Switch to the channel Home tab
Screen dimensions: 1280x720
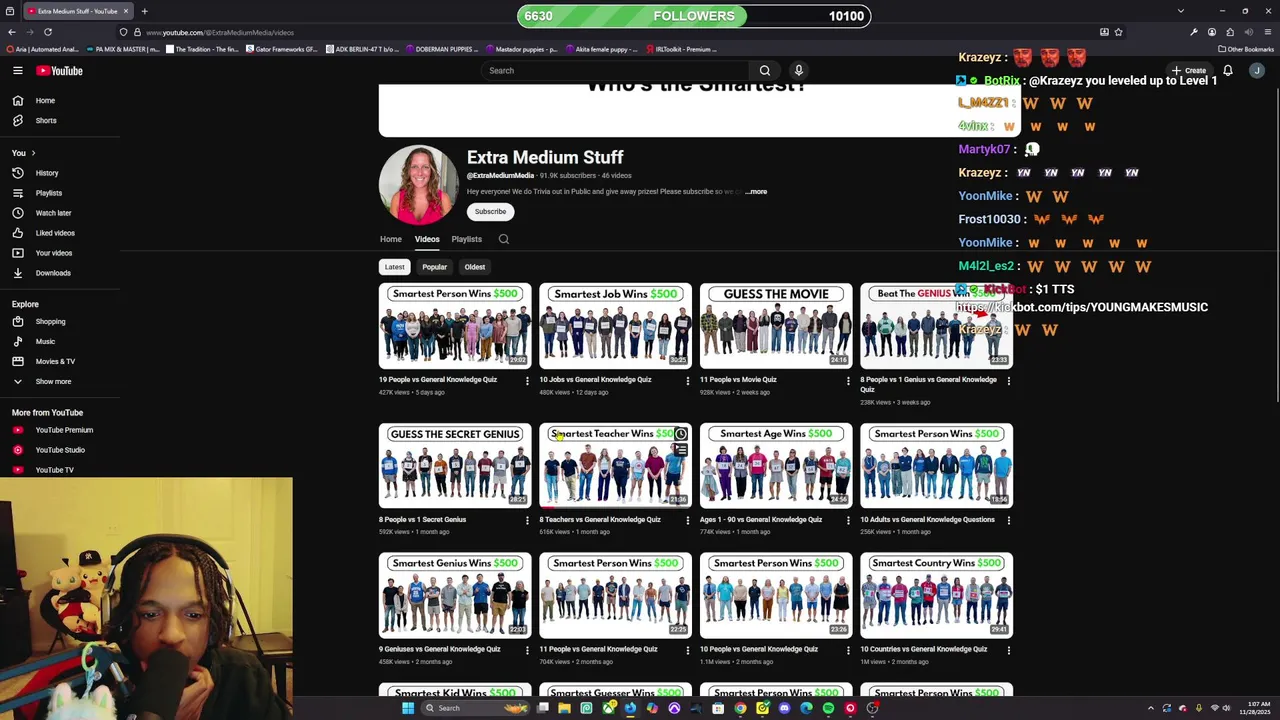391,239
